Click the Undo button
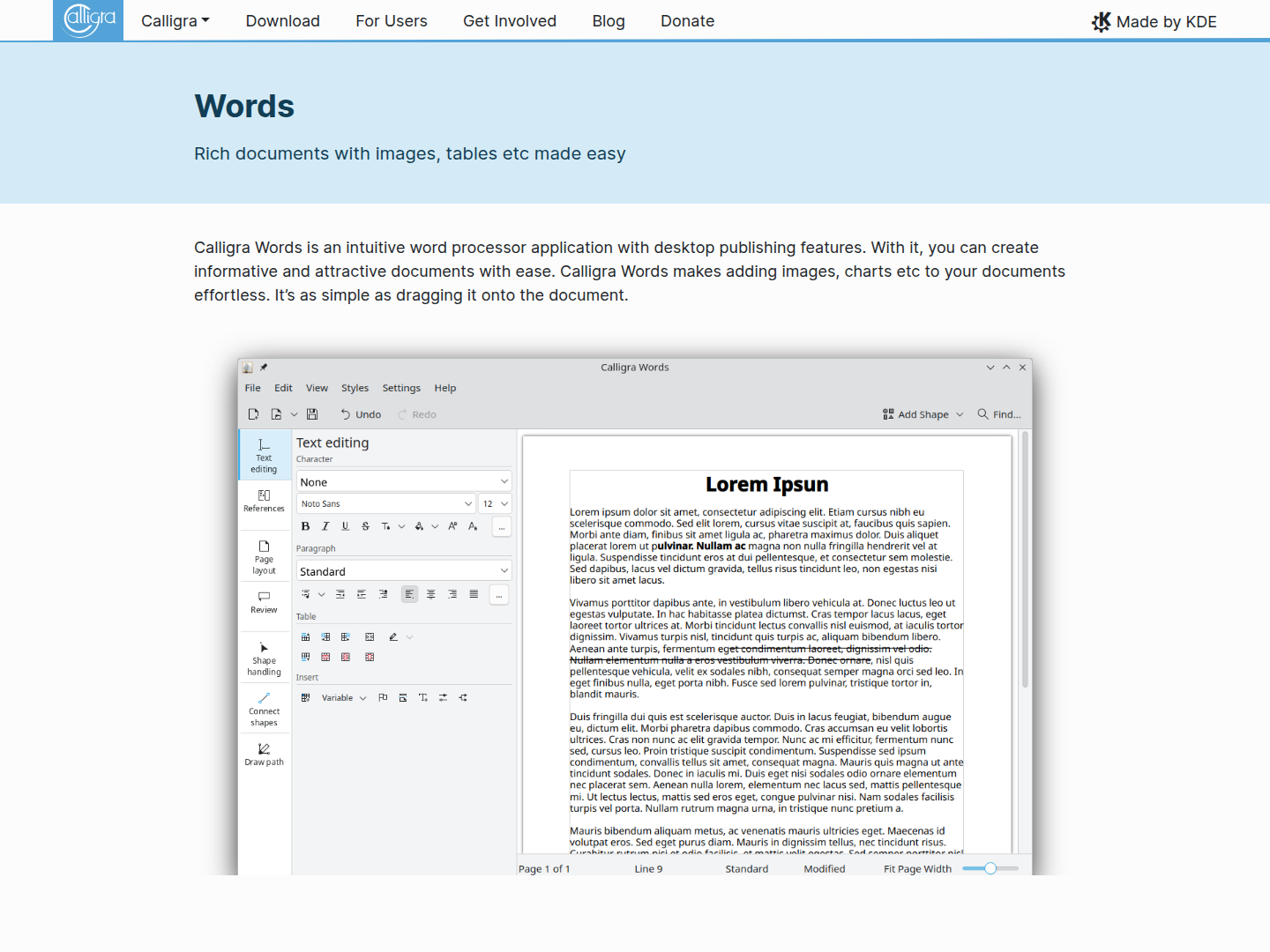 (361, 414)
